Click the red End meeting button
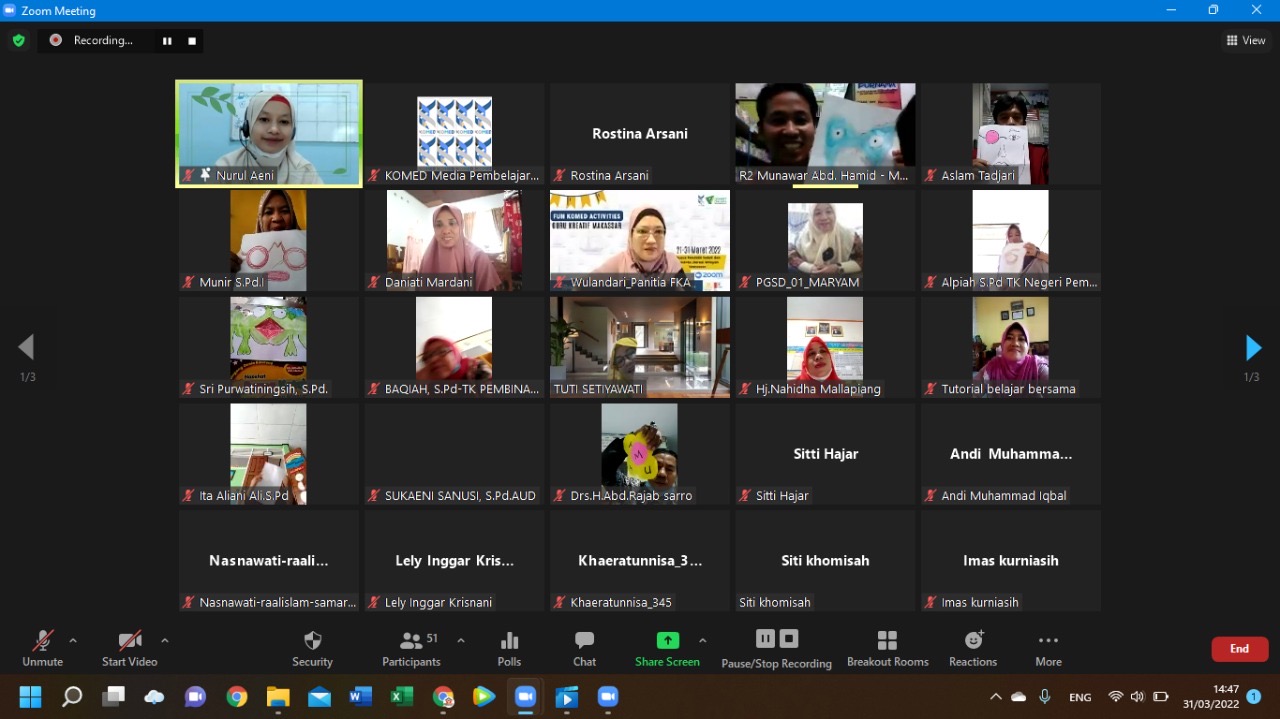Image resolution: width=1280 pixels, height=719 pixels. (x=1239, y=649)
